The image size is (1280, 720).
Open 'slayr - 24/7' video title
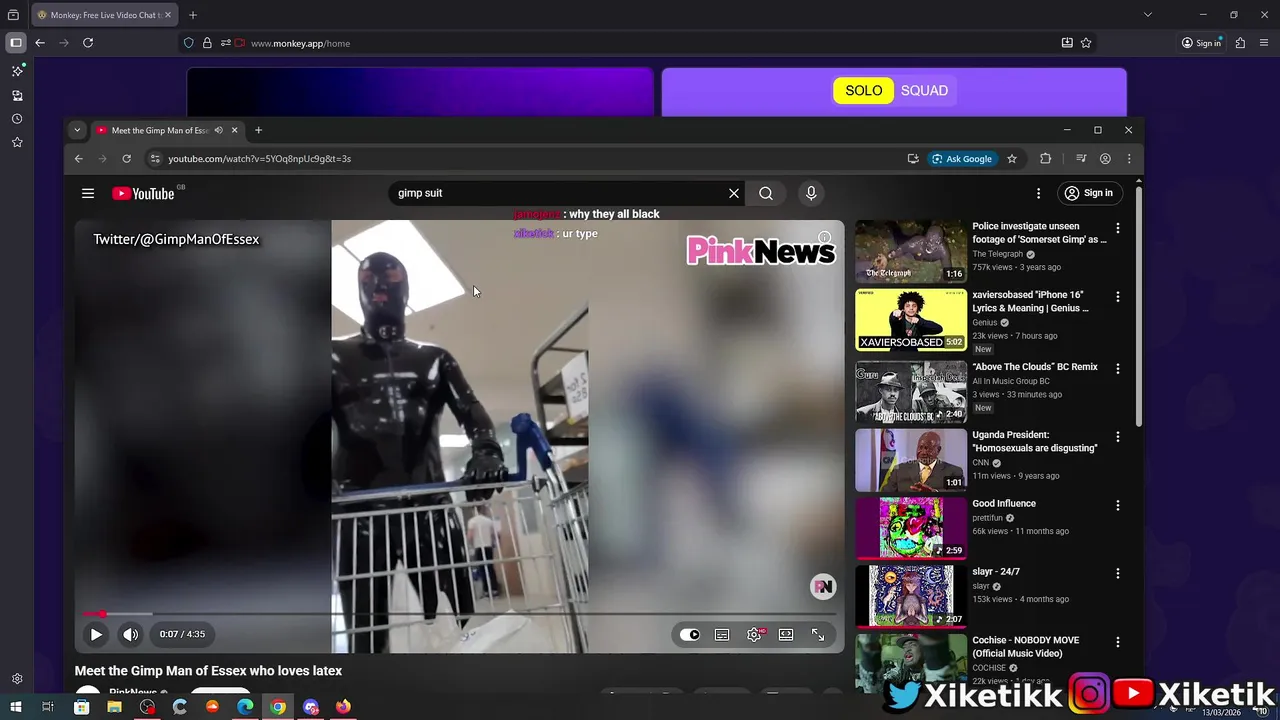tap(996, 572)
